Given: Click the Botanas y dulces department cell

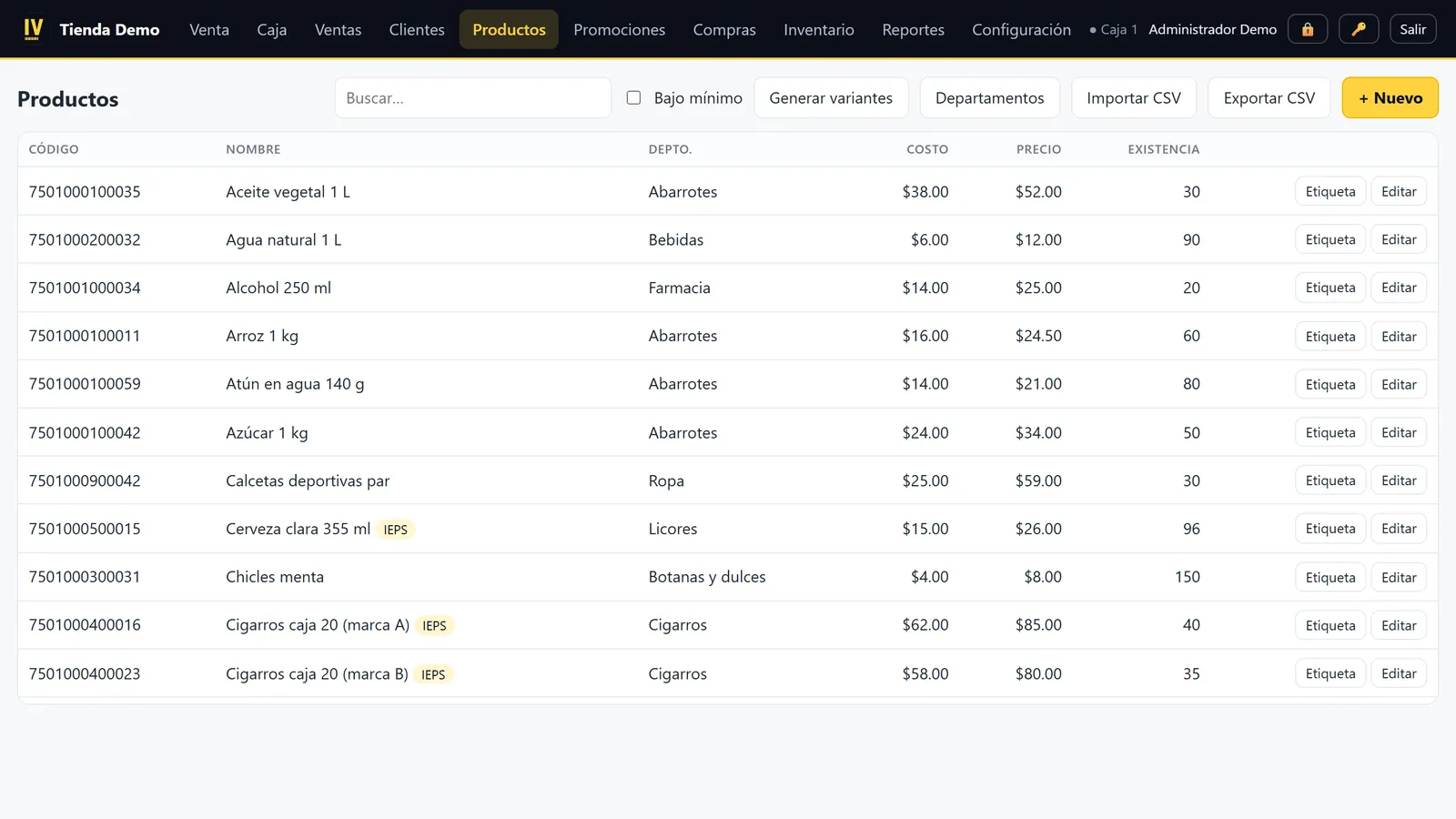Looking at the screenshot, I should point(707,577).
